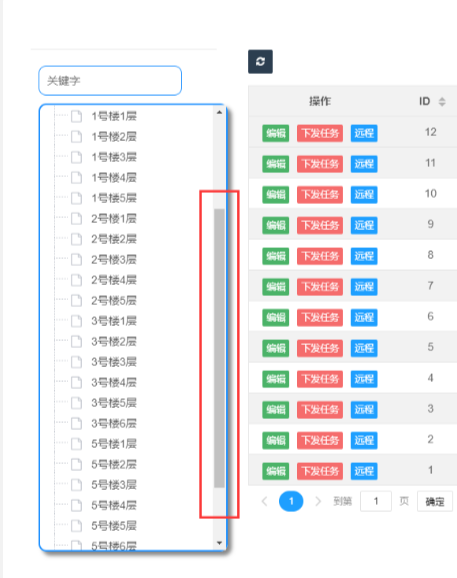This screenshot has width=457, height=578.
Task: Toggle sort arrows on ID column
Action: 442,101
